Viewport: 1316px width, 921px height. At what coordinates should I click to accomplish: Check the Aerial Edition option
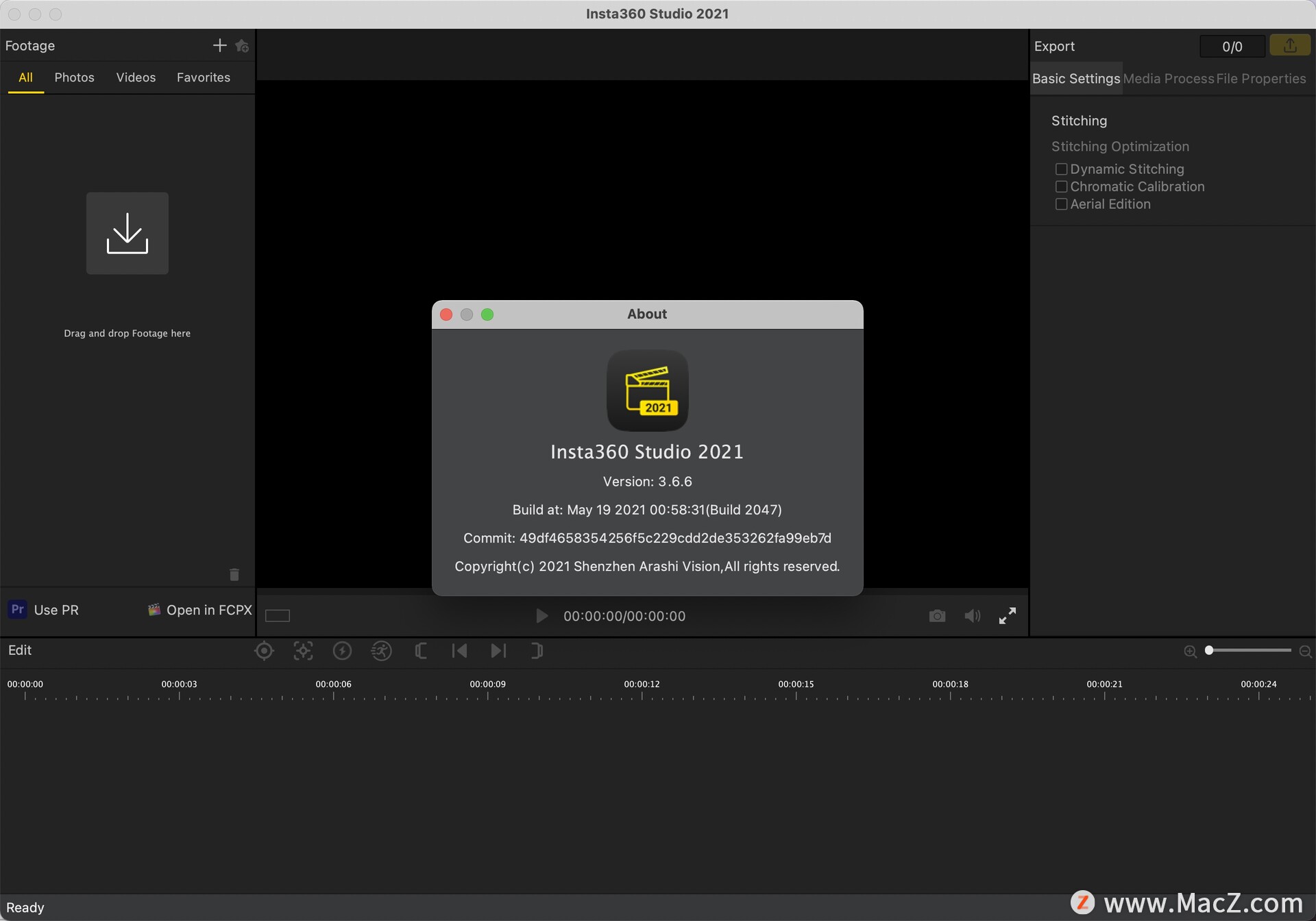click(x=1061, y=204)
